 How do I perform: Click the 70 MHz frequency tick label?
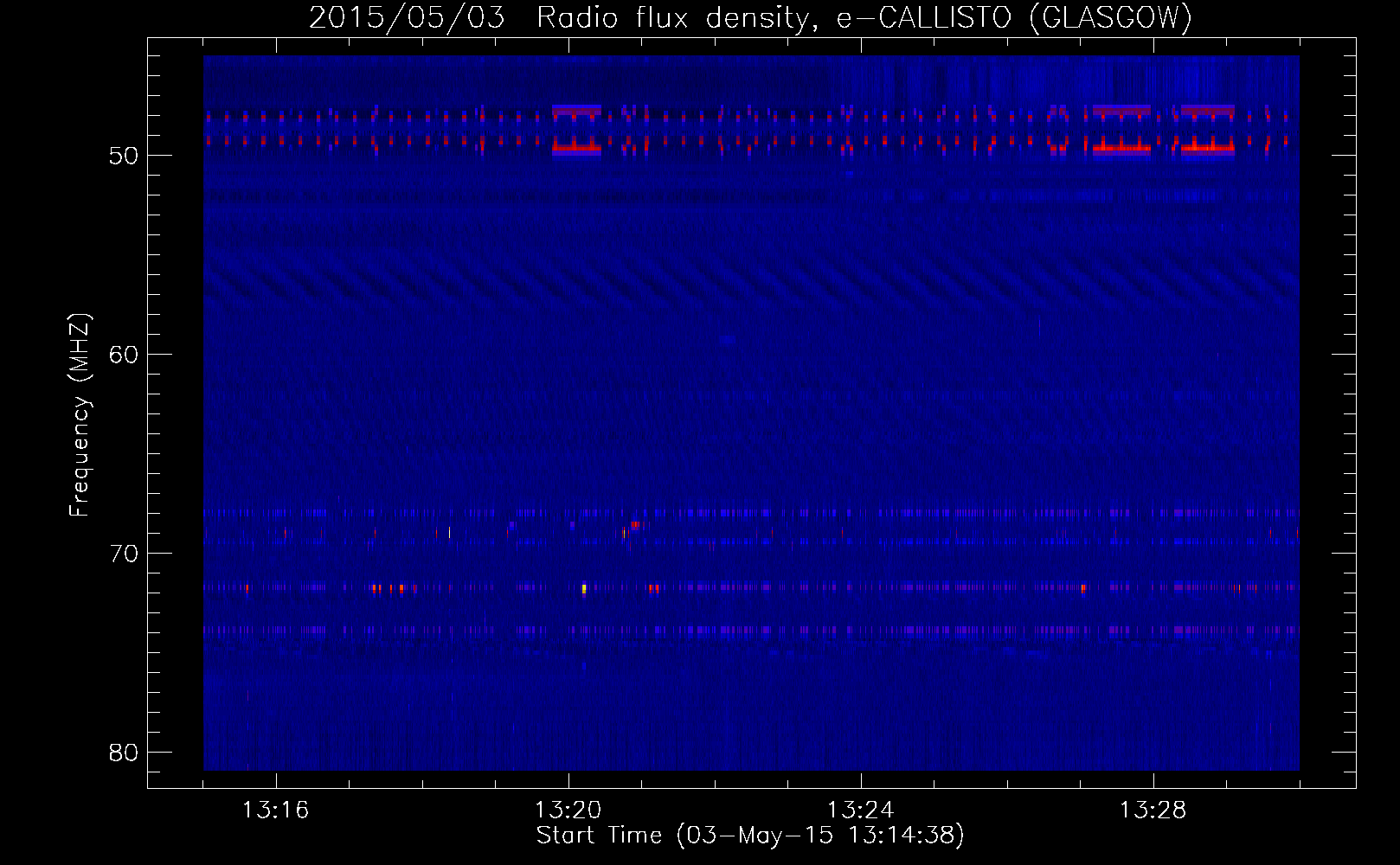pyautogui.click(x=125, y=554)
